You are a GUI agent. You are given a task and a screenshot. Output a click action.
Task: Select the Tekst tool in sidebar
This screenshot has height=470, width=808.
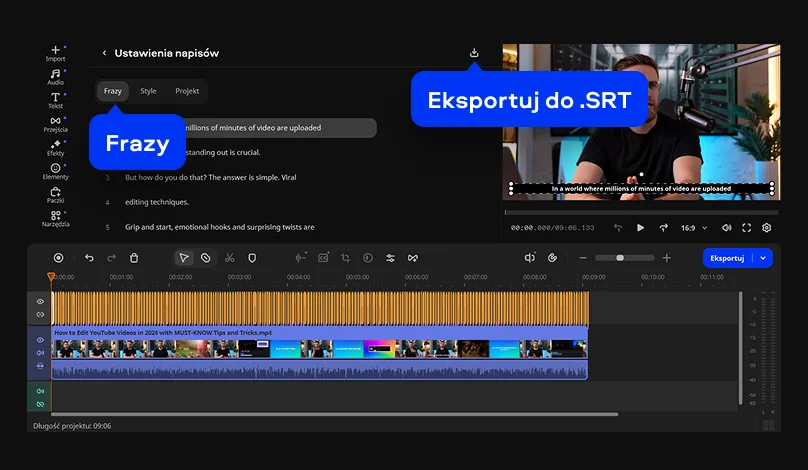[x=55, y=100]
